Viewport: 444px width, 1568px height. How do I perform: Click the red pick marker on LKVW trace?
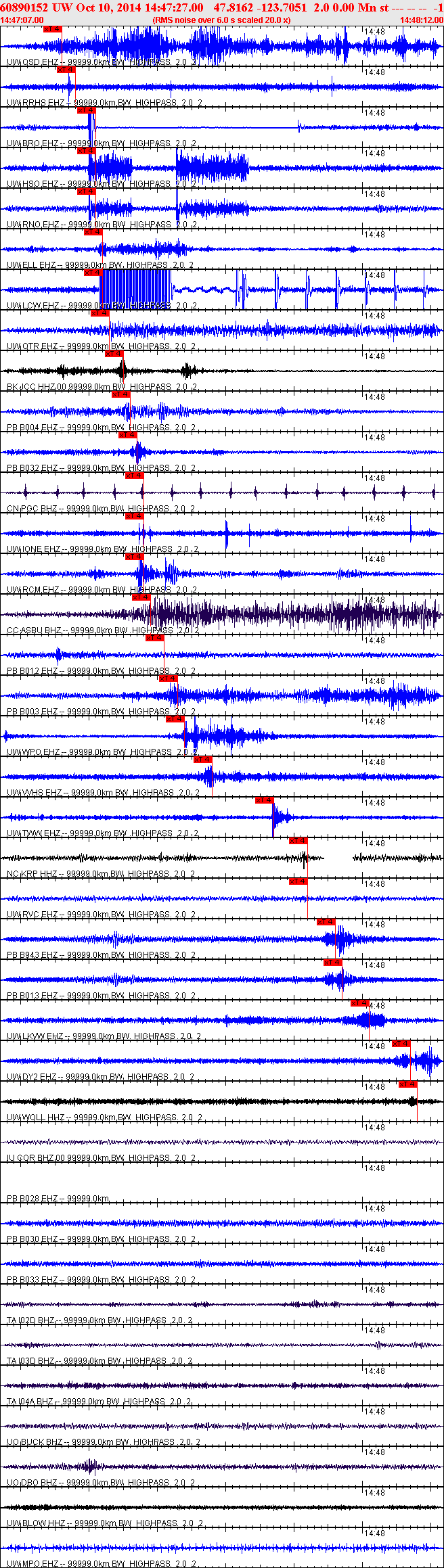pyautogui.click(x=359, y=1003)
